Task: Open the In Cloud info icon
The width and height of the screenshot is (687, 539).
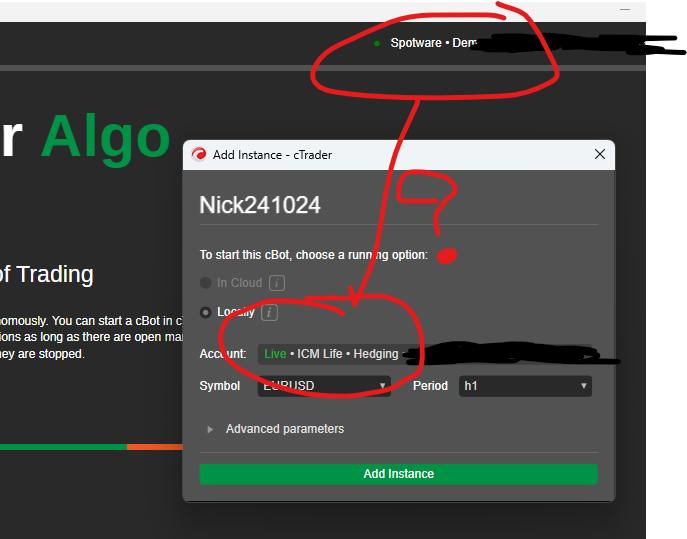Action: (277, 283)
